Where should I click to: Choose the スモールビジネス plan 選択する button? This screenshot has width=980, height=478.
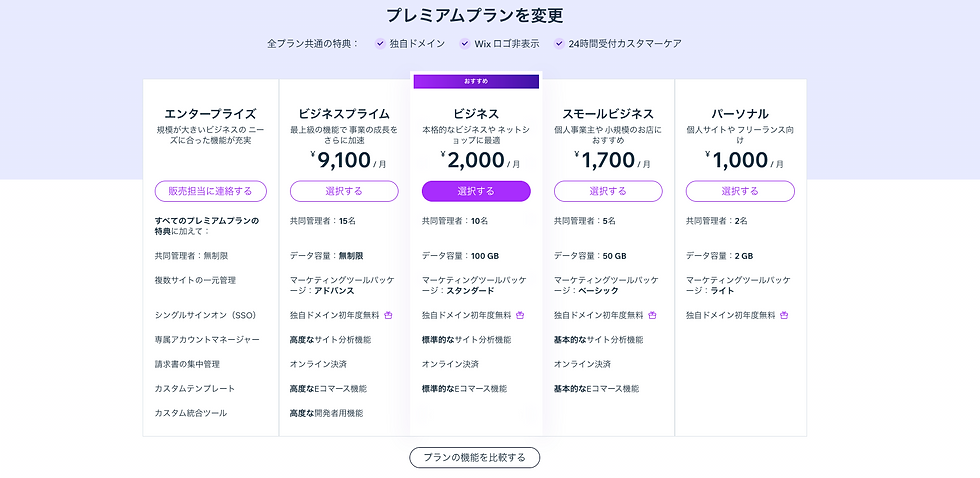point(608,191)
